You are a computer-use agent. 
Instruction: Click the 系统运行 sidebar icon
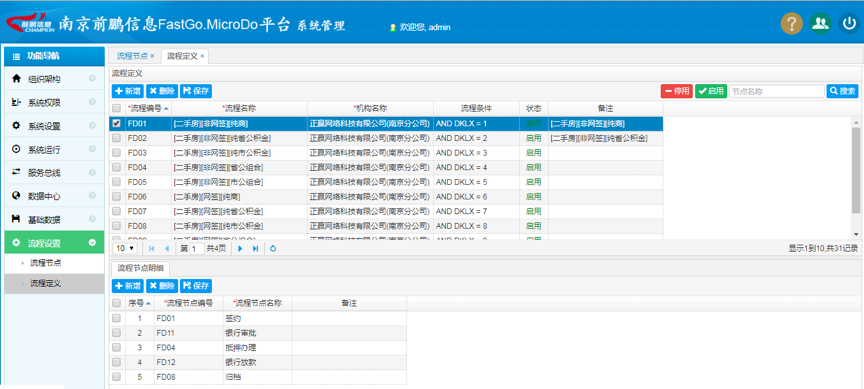(16, 149)
